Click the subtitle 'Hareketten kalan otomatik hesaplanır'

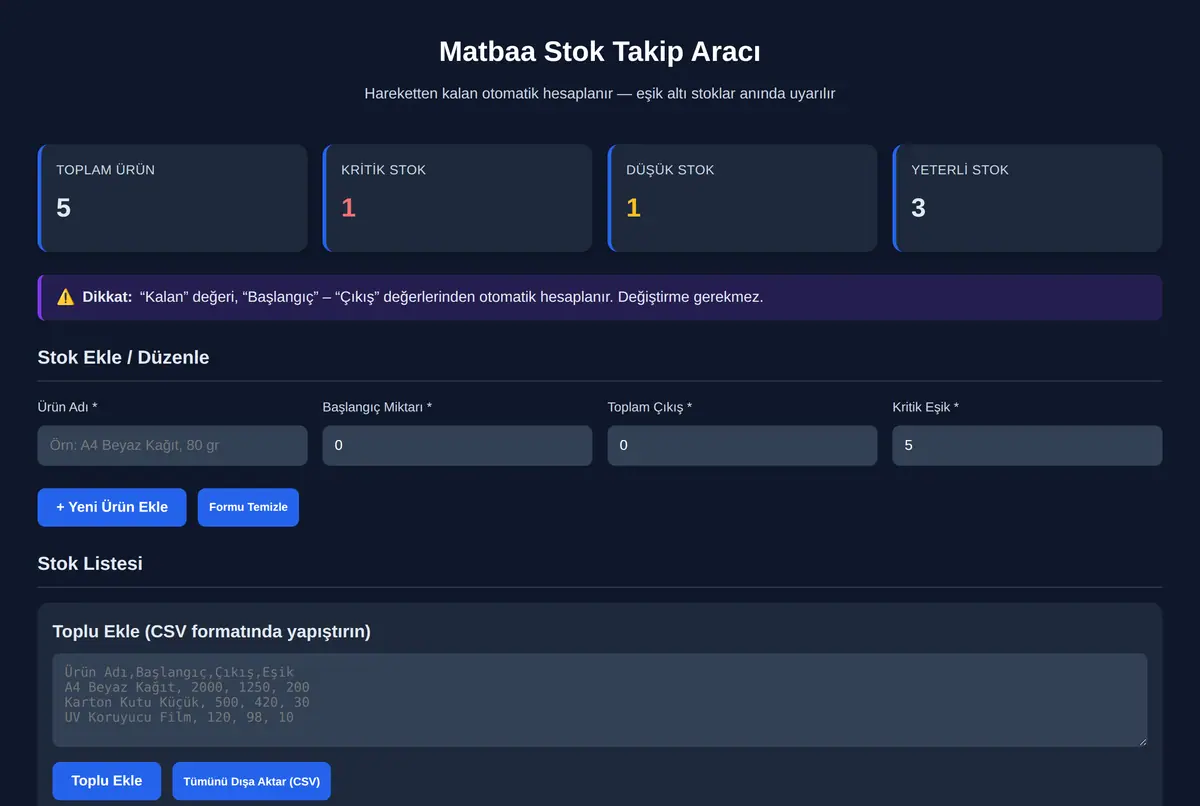pos(490,94)
